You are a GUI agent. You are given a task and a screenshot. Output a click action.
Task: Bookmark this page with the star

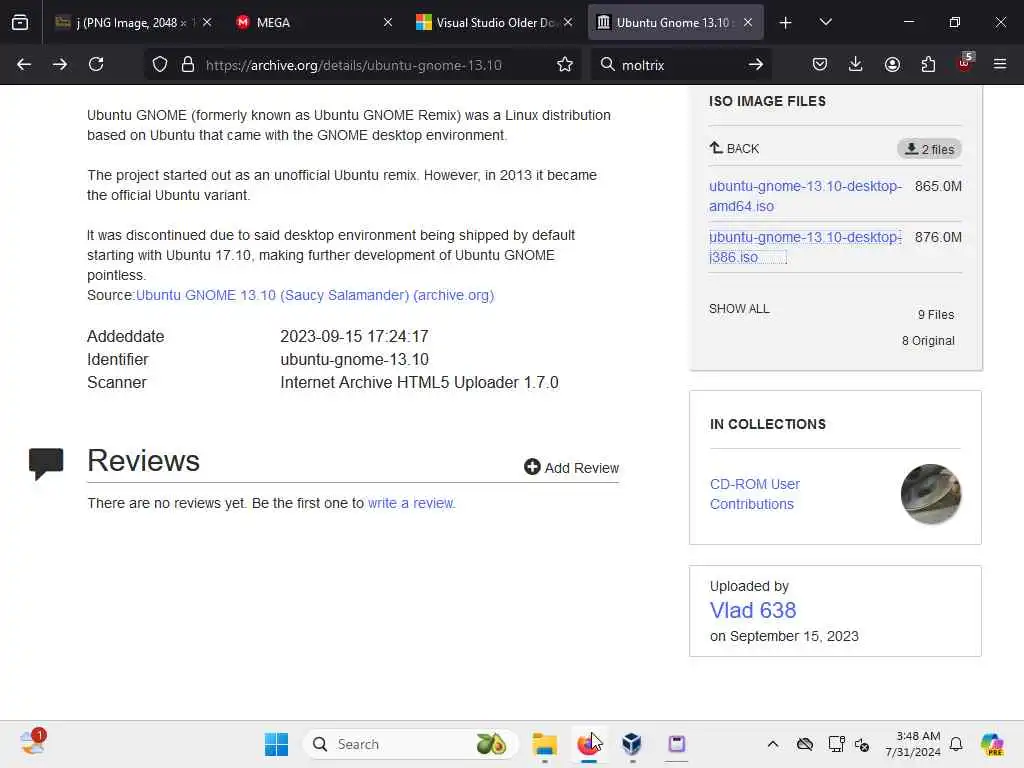tap(565, 64)
